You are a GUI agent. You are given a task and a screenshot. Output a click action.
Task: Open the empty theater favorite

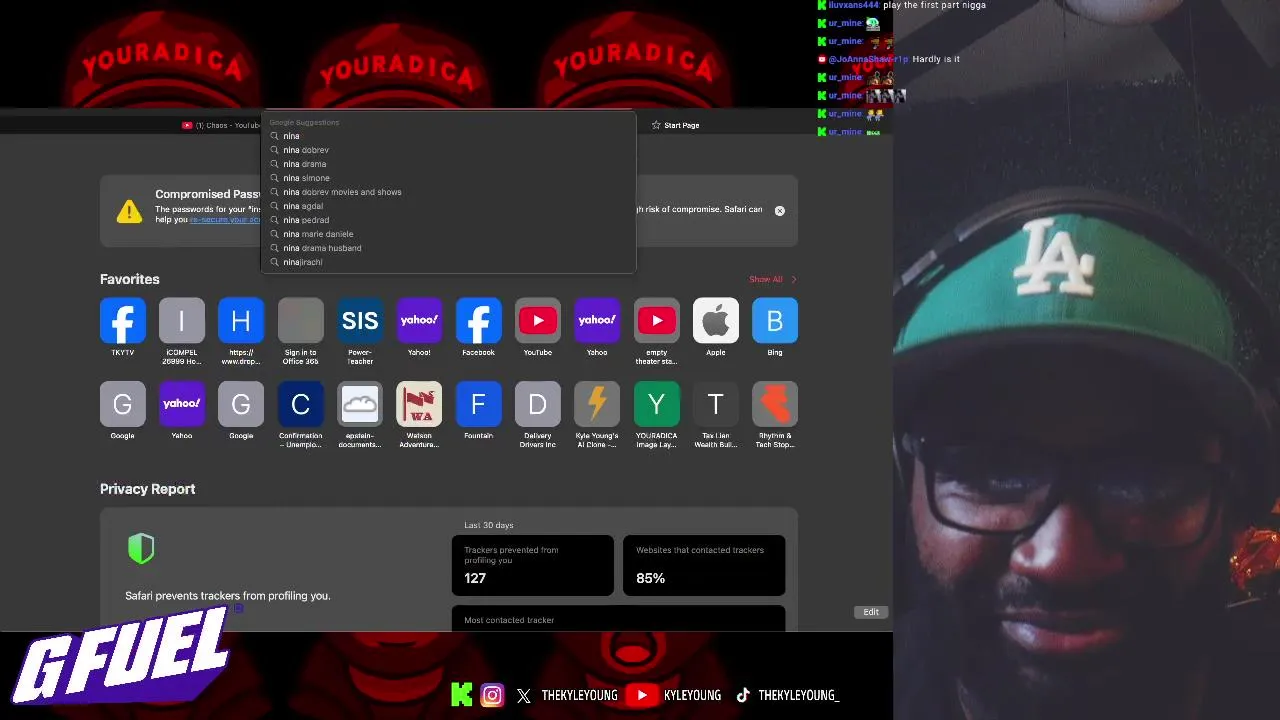[x=656, y=321]
